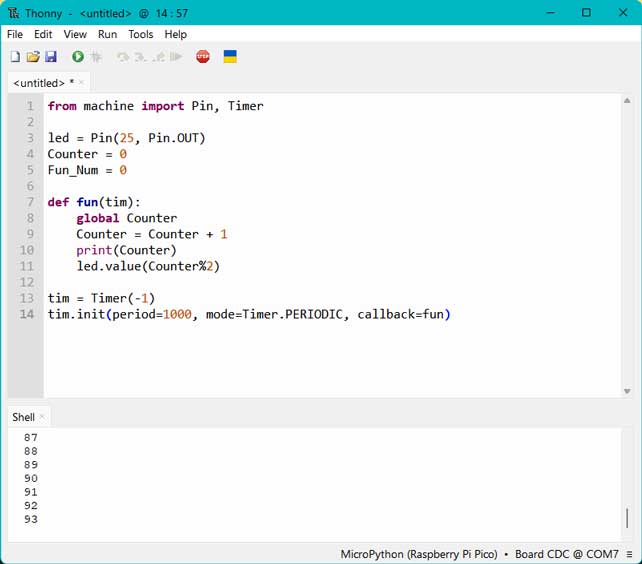
Task: Create a new file with toolbar icon
Action: coord(15,57)
